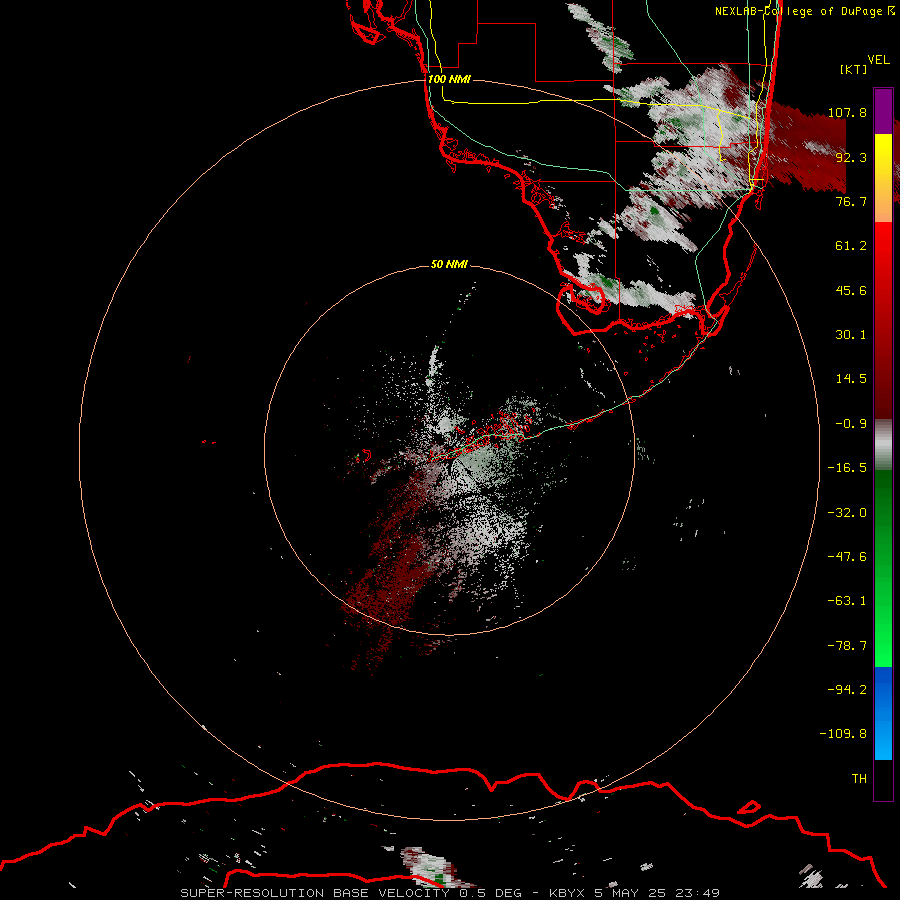Pick the black TH segment of color bar
The width and height of the screenshot is (900, 900).
[x=883, y=779]
